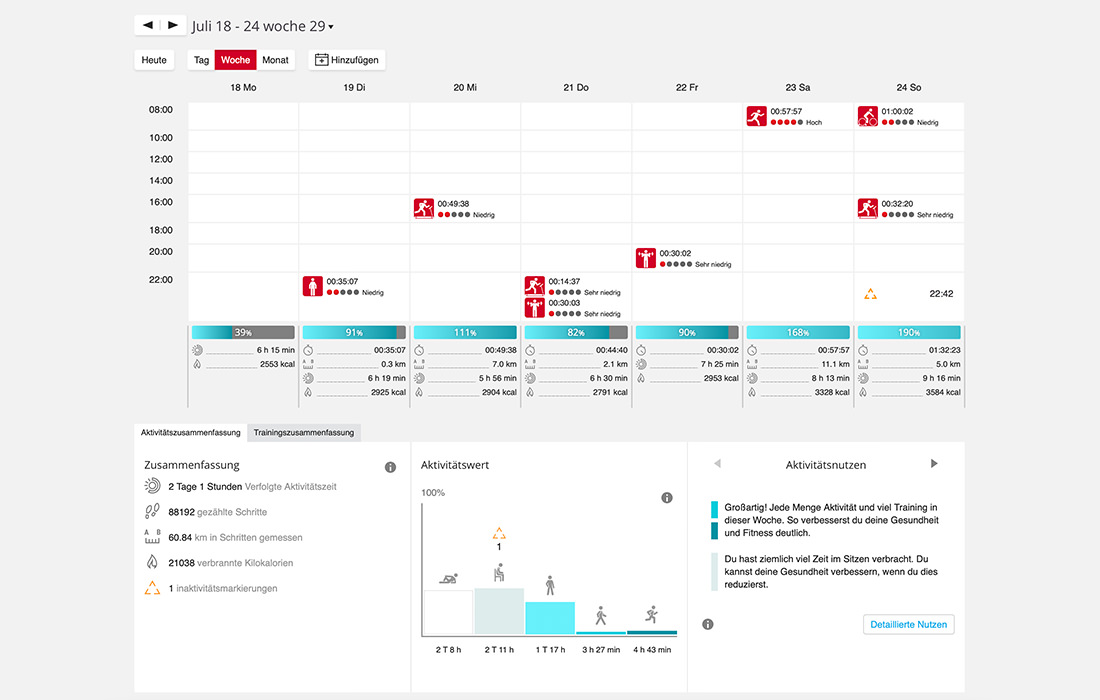This screenshot has width=1100, height=700.
Task: Select the Woche view
Action: point(235,60)
